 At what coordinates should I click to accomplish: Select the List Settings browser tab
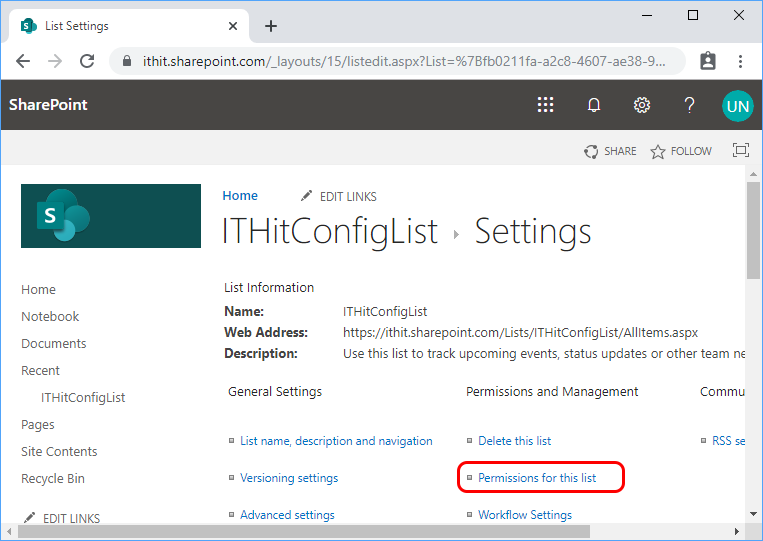coord(128,26)
